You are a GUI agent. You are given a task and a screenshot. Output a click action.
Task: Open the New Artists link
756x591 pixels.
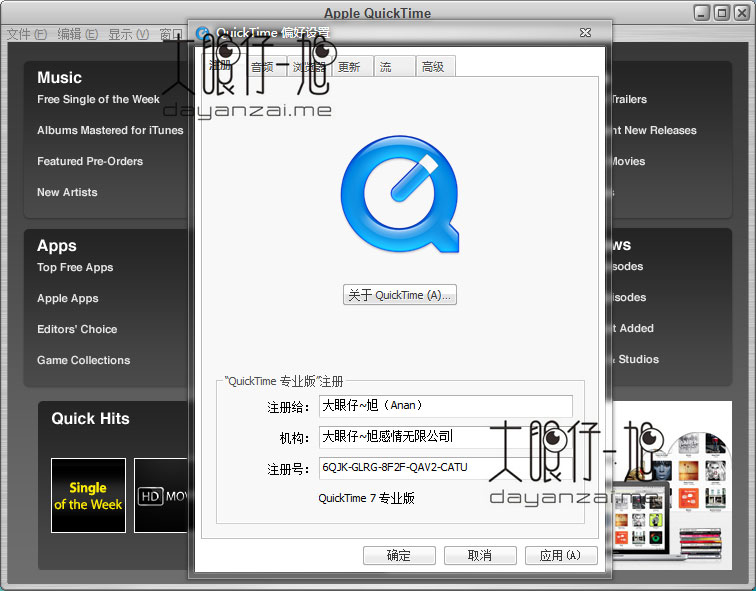(x=68, y=192)
